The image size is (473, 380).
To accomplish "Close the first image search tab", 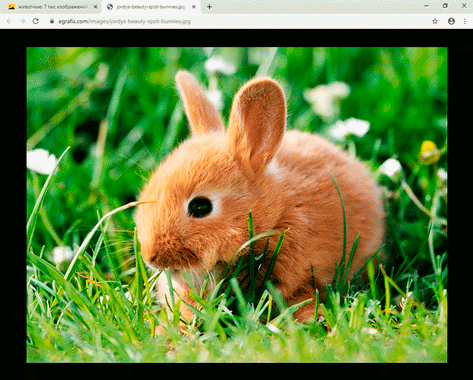I will [x=95, y=7].
